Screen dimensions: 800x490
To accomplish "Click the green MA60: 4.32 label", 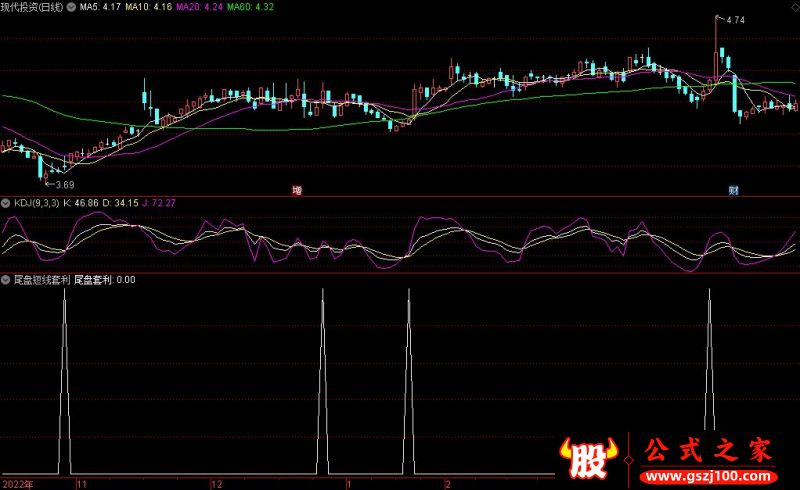I will pyautogui.click(x=251, y=7).
